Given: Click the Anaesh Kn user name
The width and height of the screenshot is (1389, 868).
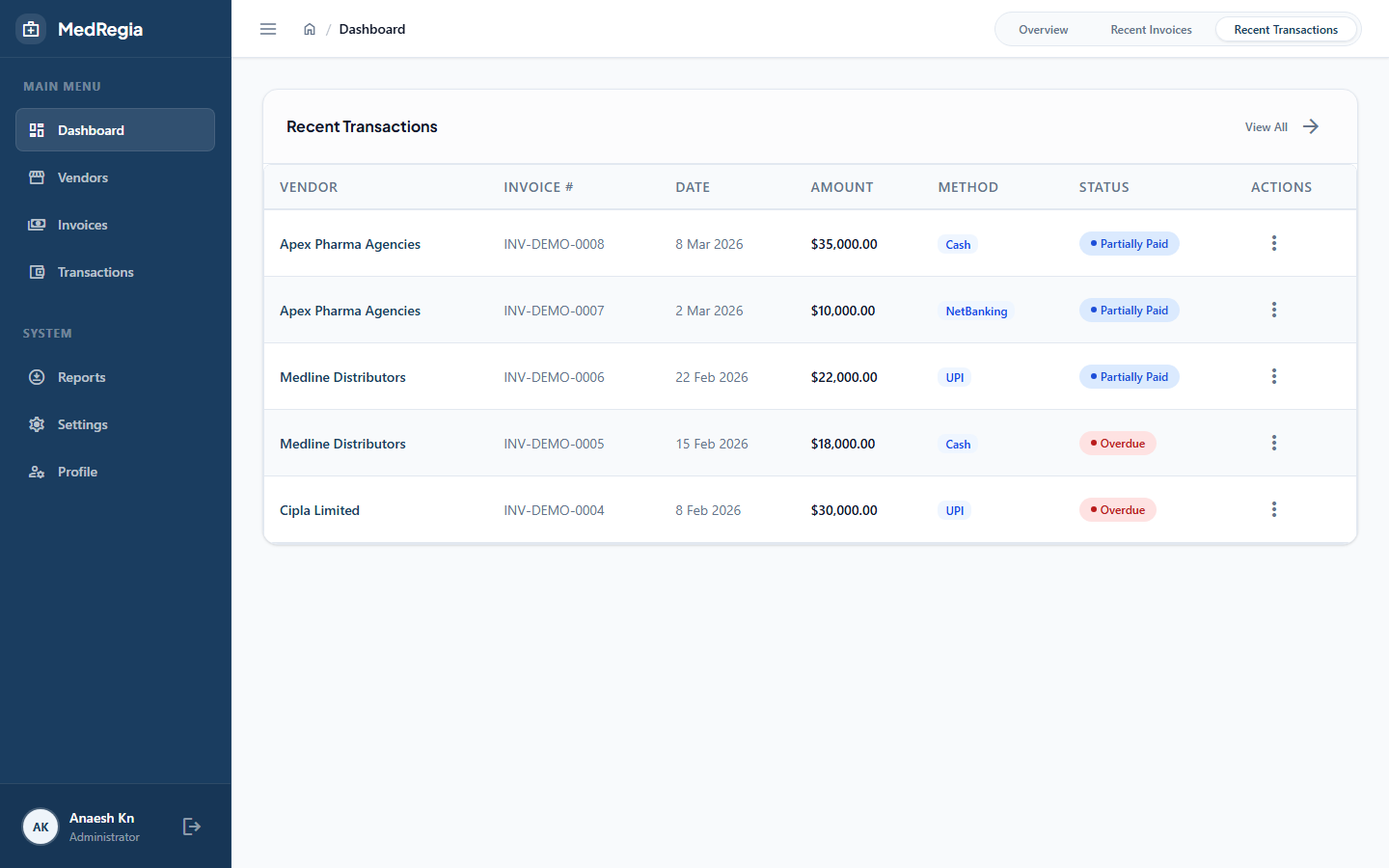Looking at the screenshot, I should [101, 818].
